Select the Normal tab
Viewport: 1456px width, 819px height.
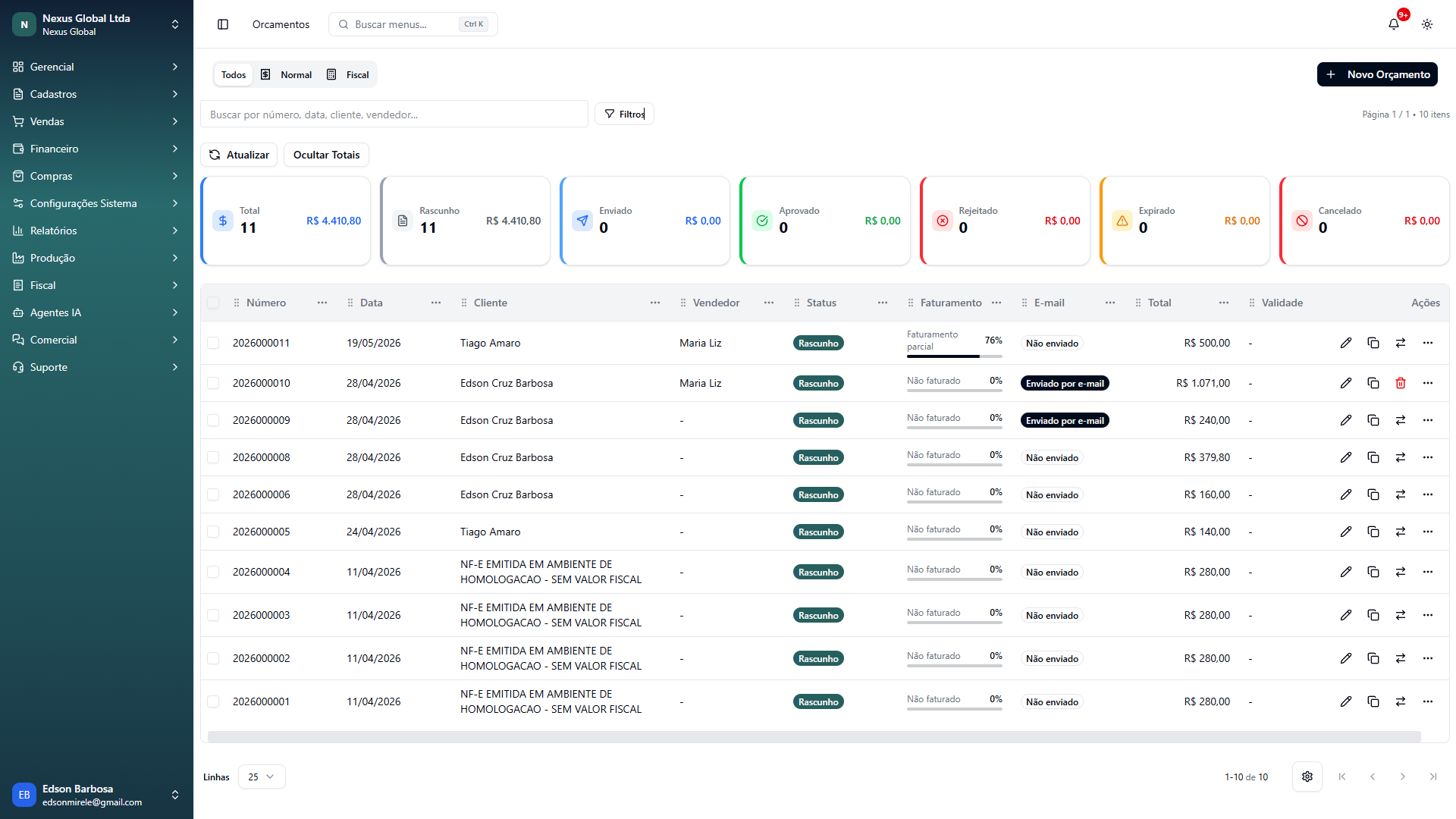tap(287, 74)
